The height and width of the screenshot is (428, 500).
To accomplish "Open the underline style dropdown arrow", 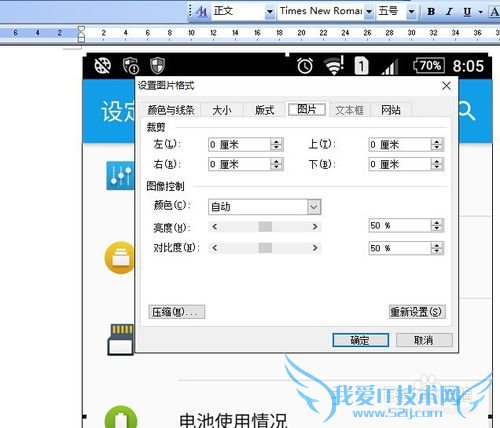I will pyautogui.click(x=480, y=12).
